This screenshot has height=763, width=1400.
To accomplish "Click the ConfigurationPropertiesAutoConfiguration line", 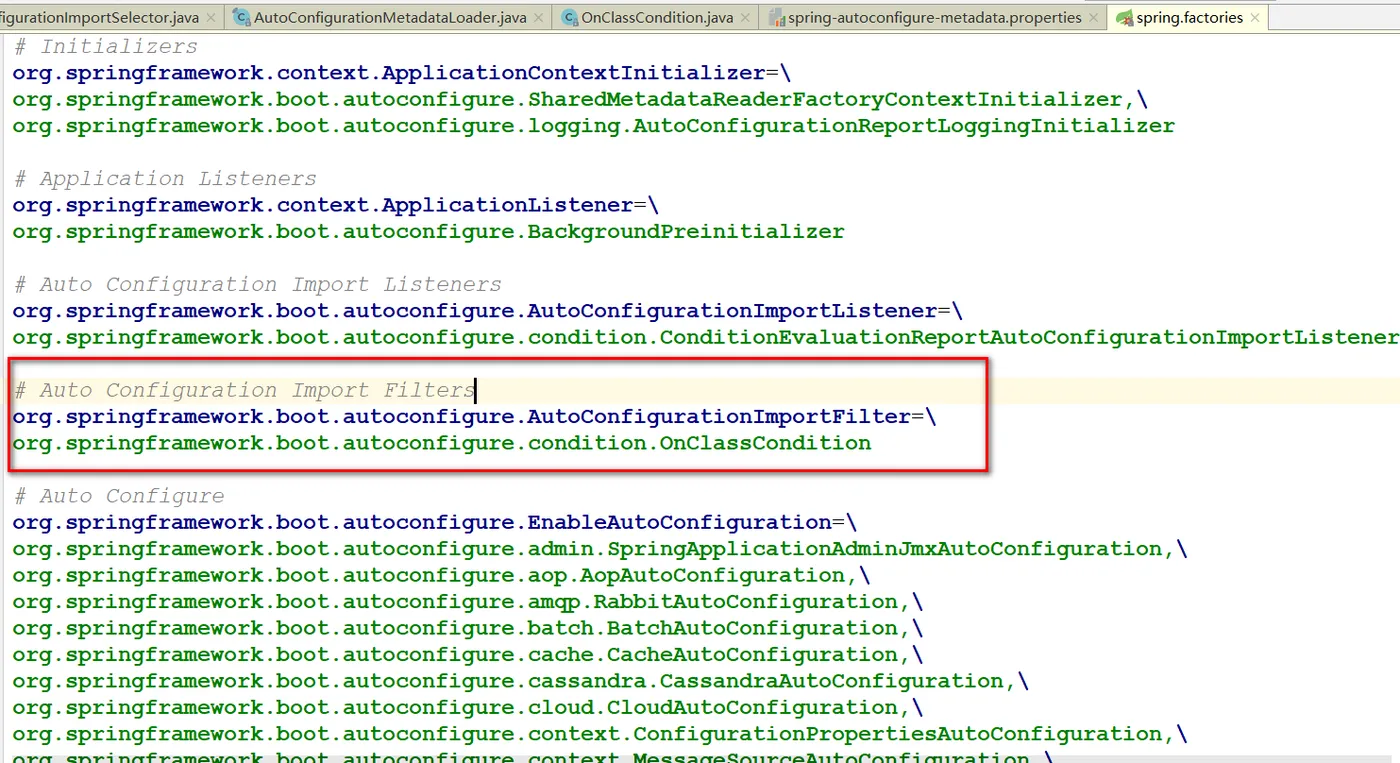I will (x=600, y=734).
